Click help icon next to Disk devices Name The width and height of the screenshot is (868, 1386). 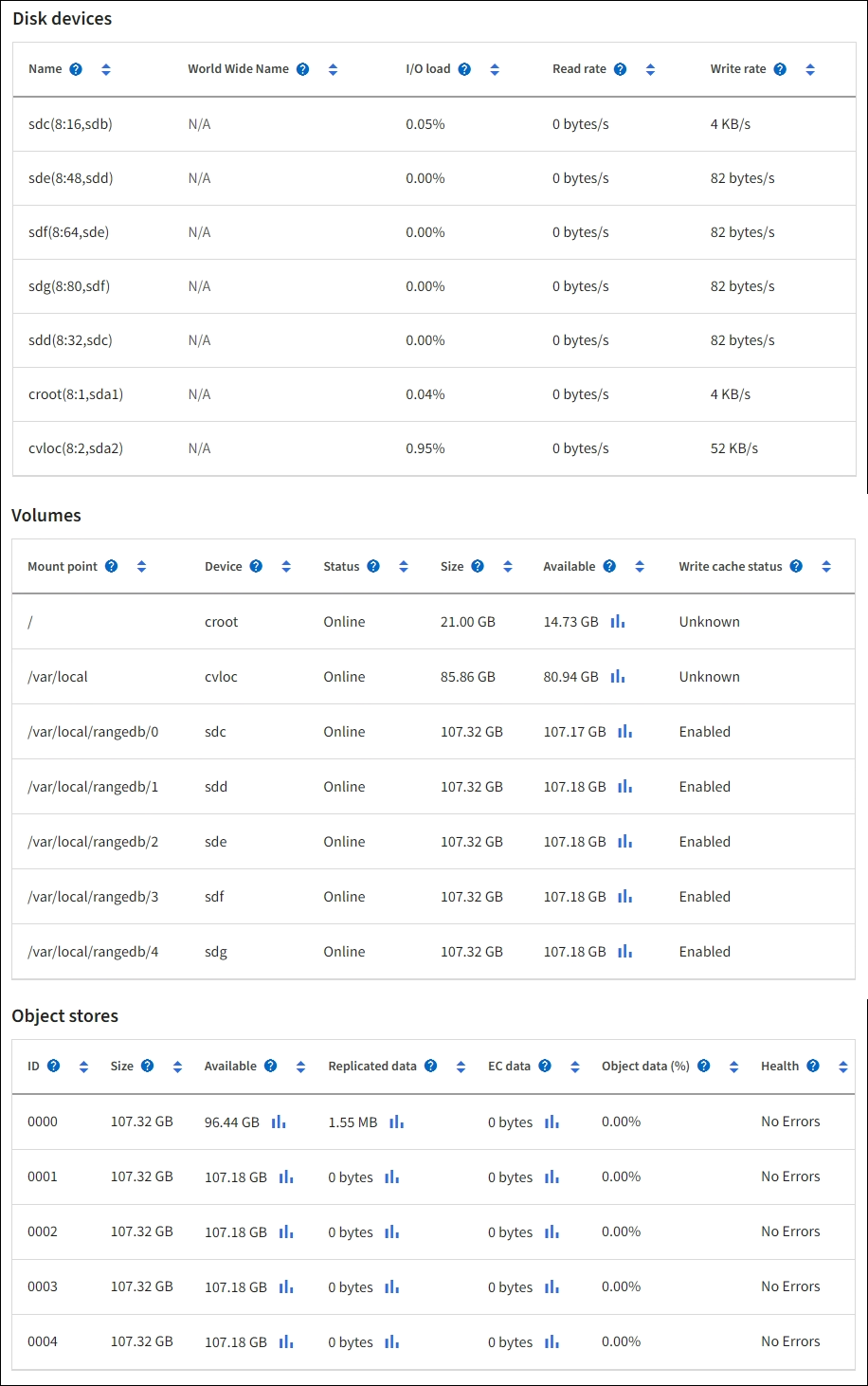[x=76, y=69]
